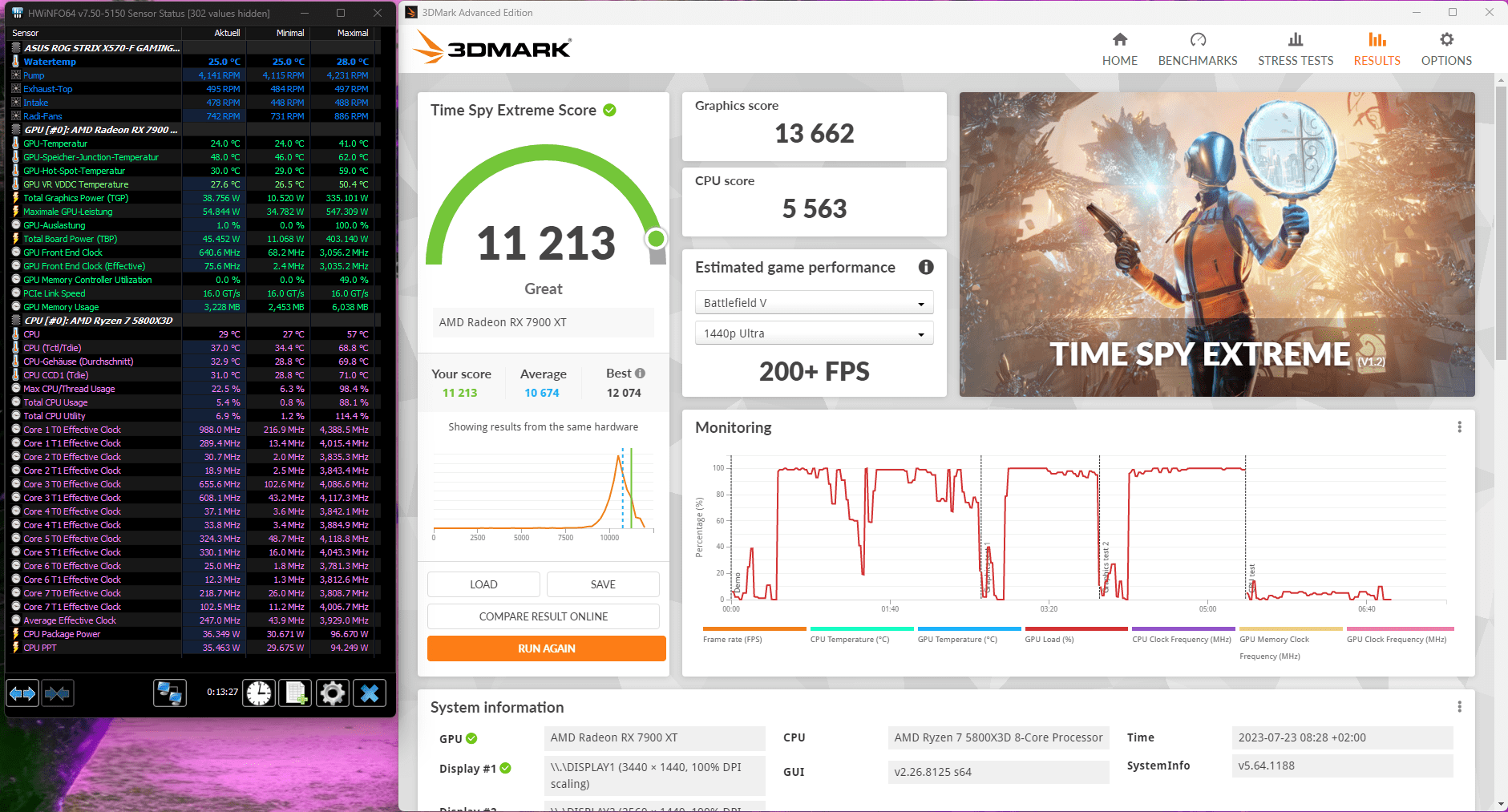Click the HWiNFO64 title bar app icon

coord(18,13)
